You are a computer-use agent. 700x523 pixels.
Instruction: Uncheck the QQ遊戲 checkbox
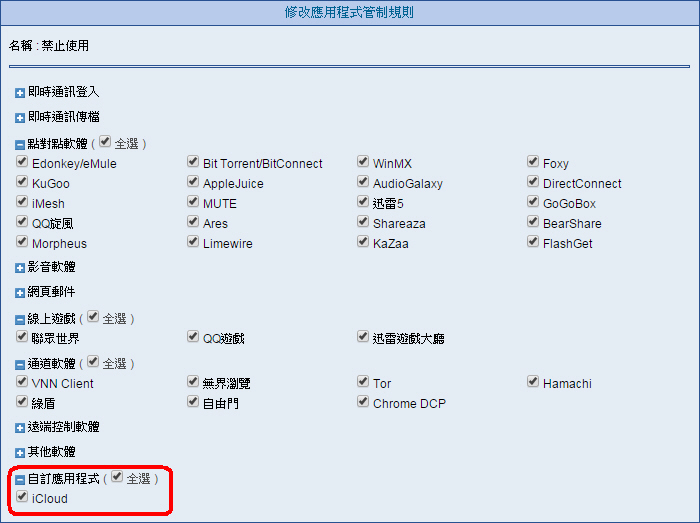point(193,336)
